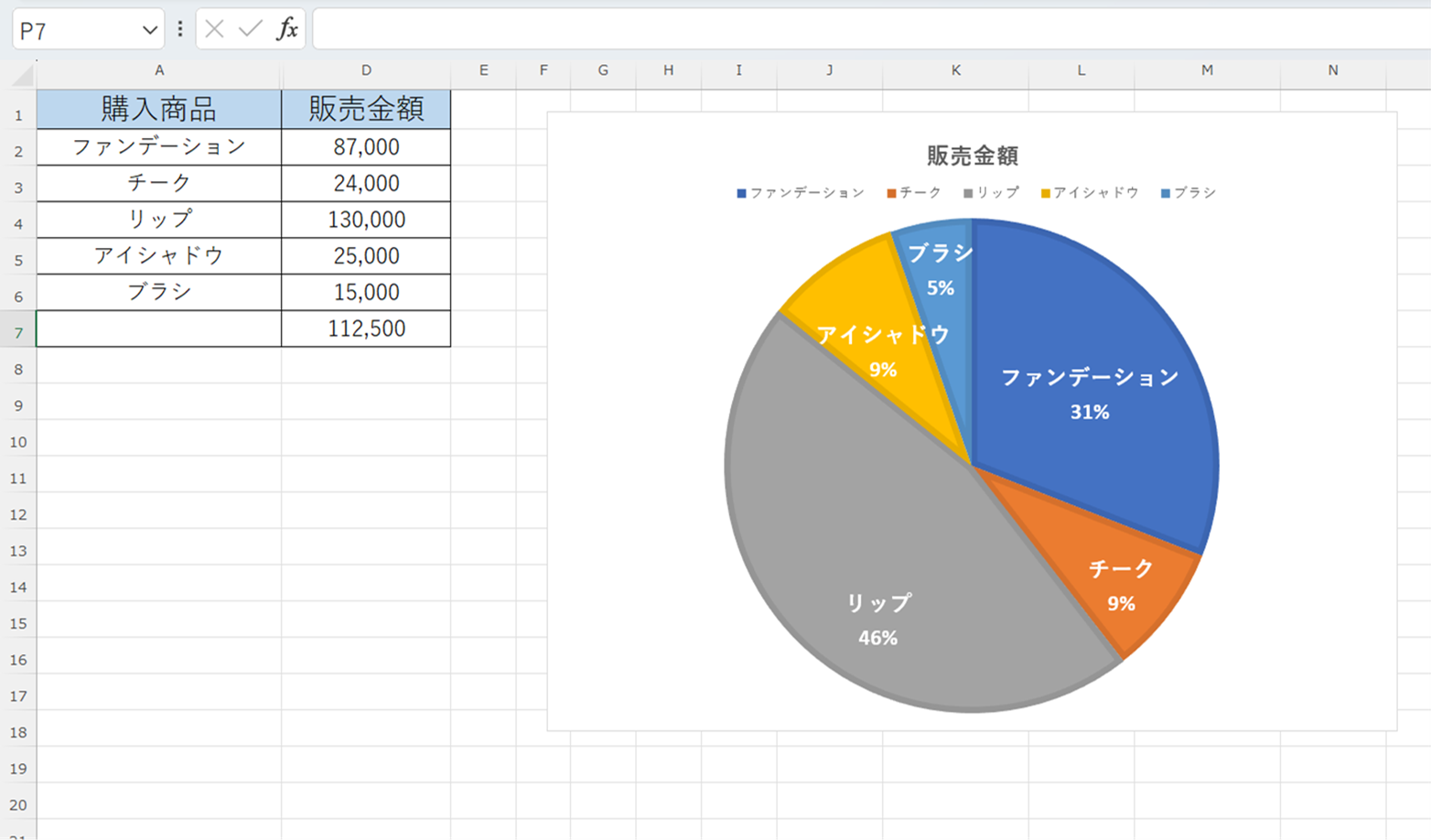Click the Select All corner triangle
The width and height of the screenshot is (1431, 840).
coord(22,75)
